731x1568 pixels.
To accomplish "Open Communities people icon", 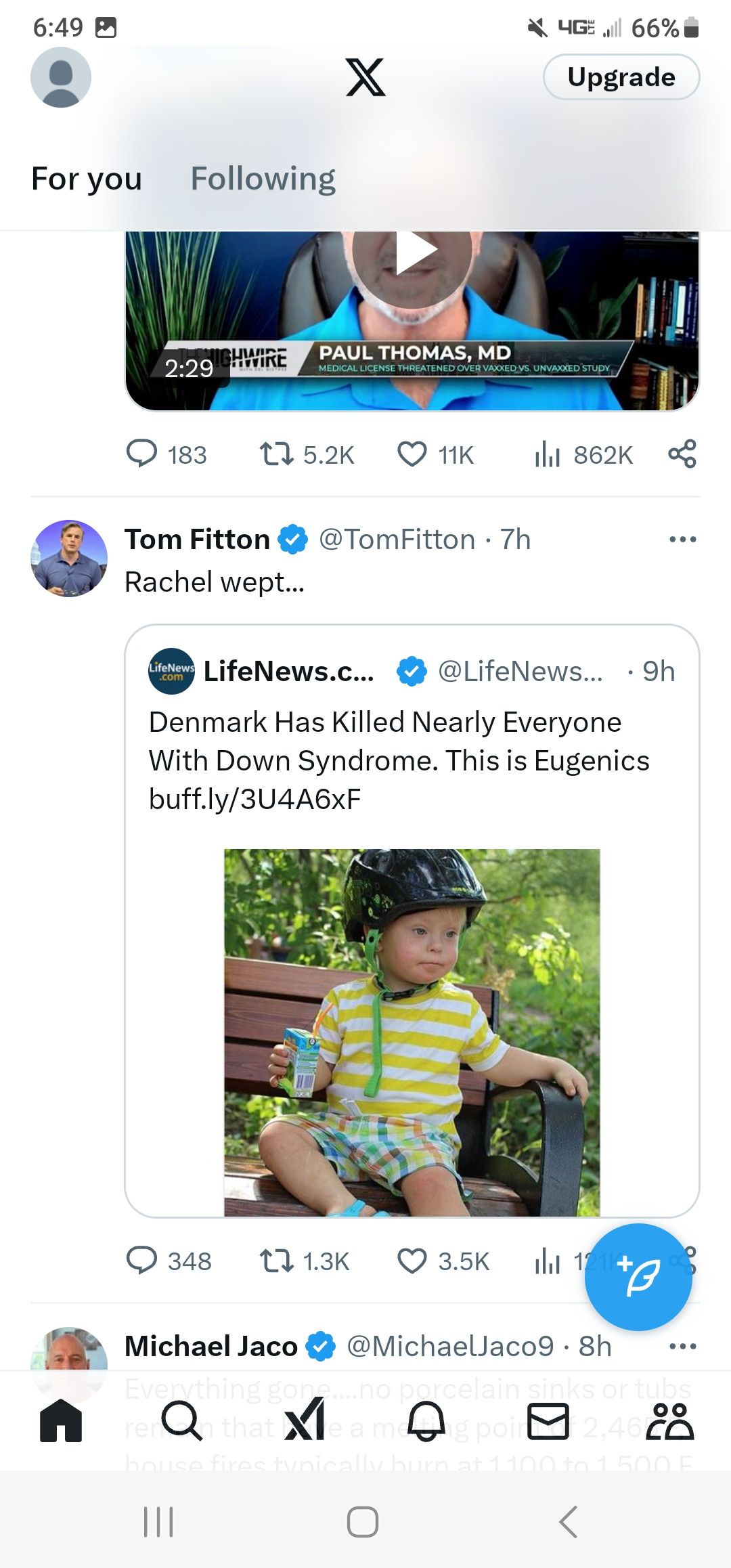I will [669, 1420].
